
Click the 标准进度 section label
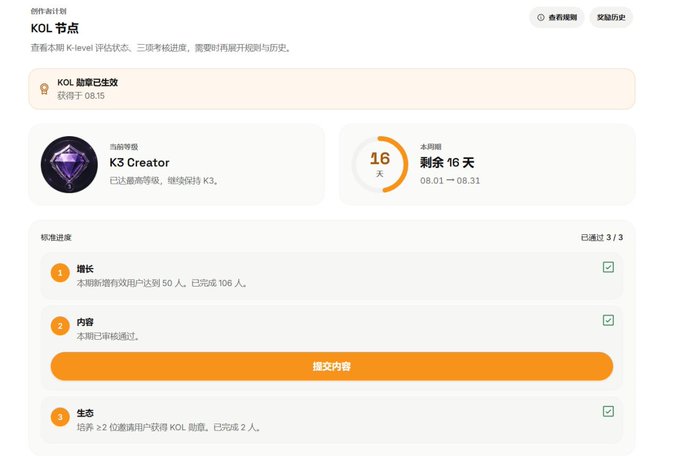pyautogui.click(x=56, y=238)
